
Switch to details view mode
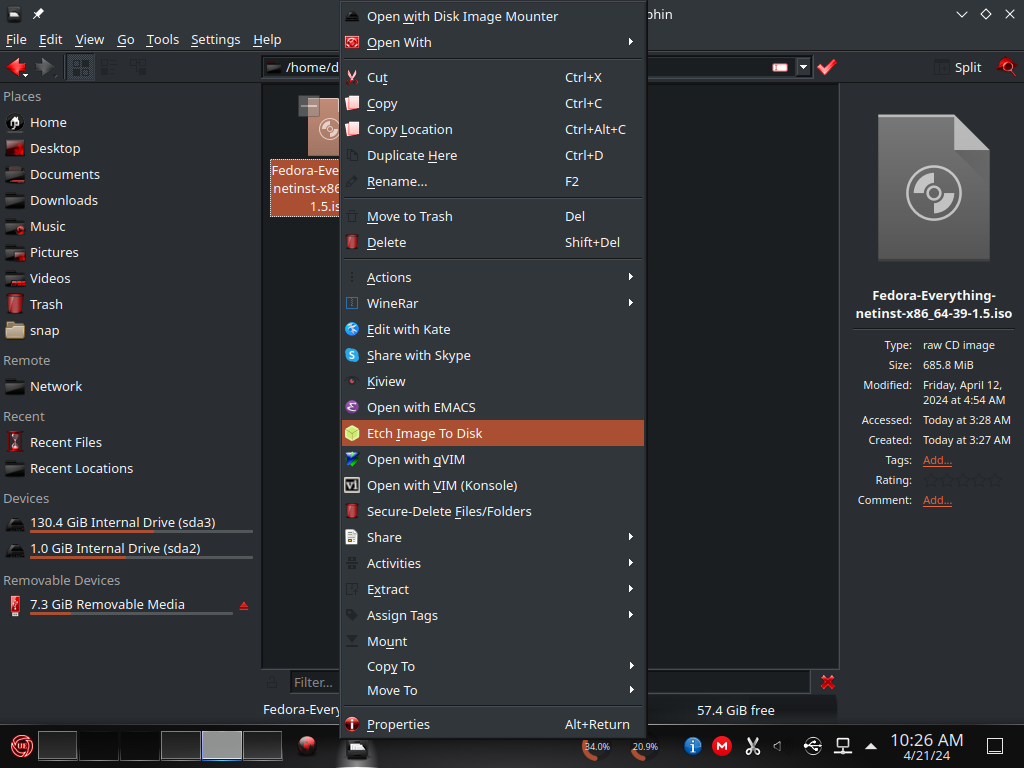(x=138, y=67)
